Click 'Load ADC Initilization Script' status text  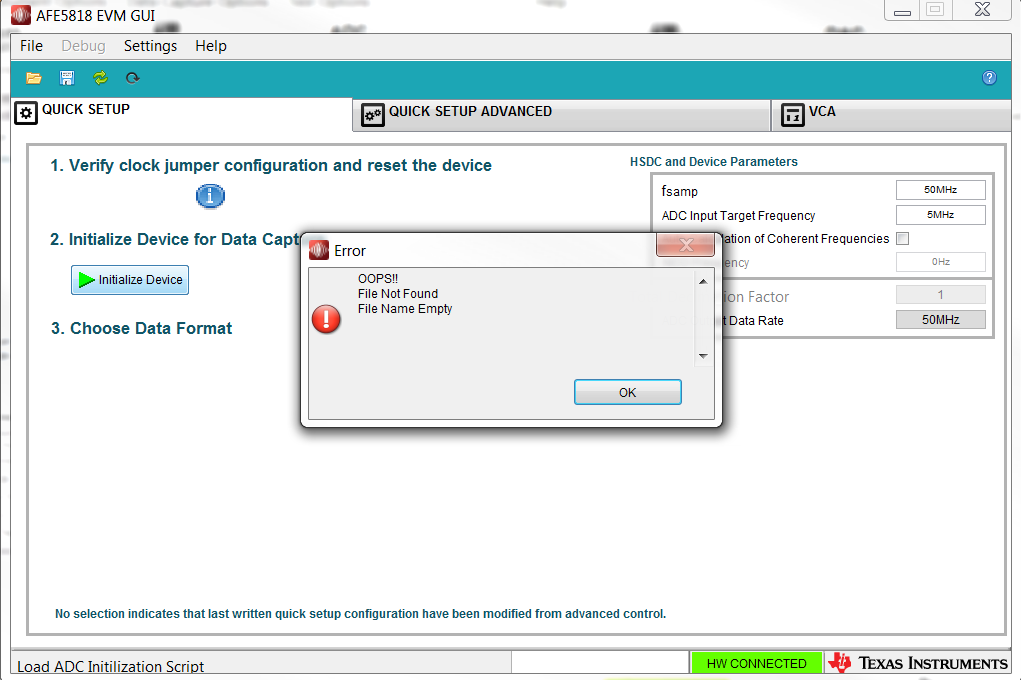[x=111, y=666]
